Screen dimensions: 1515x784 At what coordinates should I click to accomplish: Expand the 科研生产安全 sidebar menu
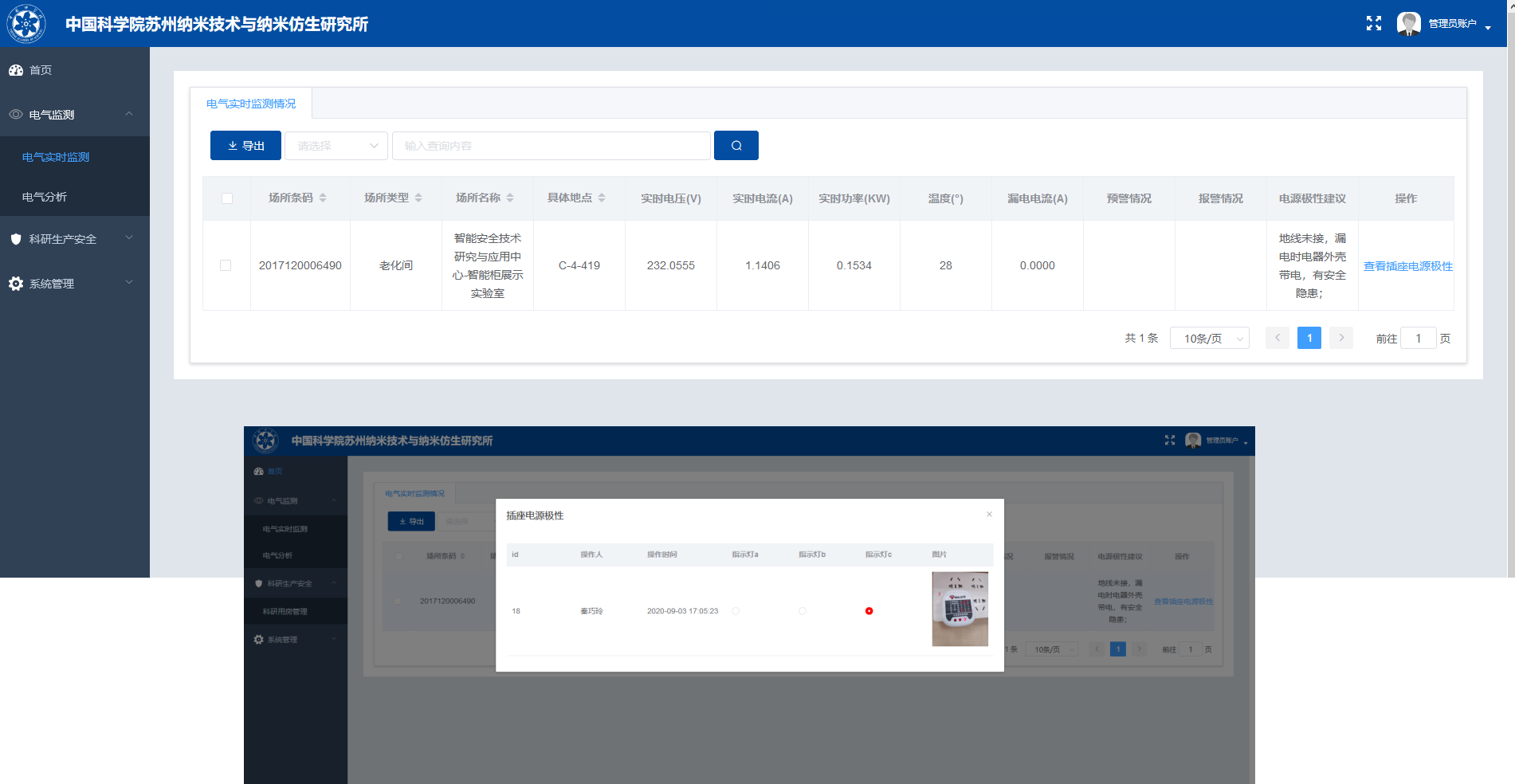coord(75,239)
